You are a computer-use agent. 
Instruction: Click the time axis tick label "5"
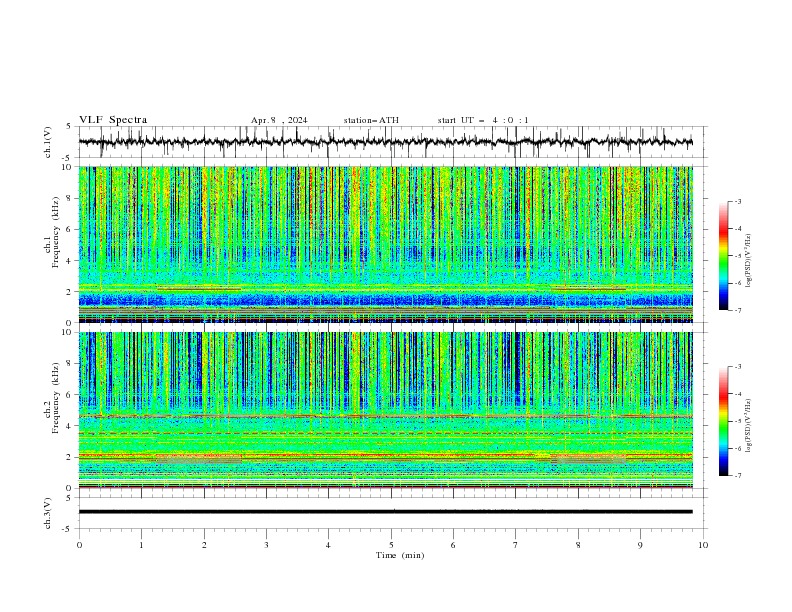click(x=391, y=545)
